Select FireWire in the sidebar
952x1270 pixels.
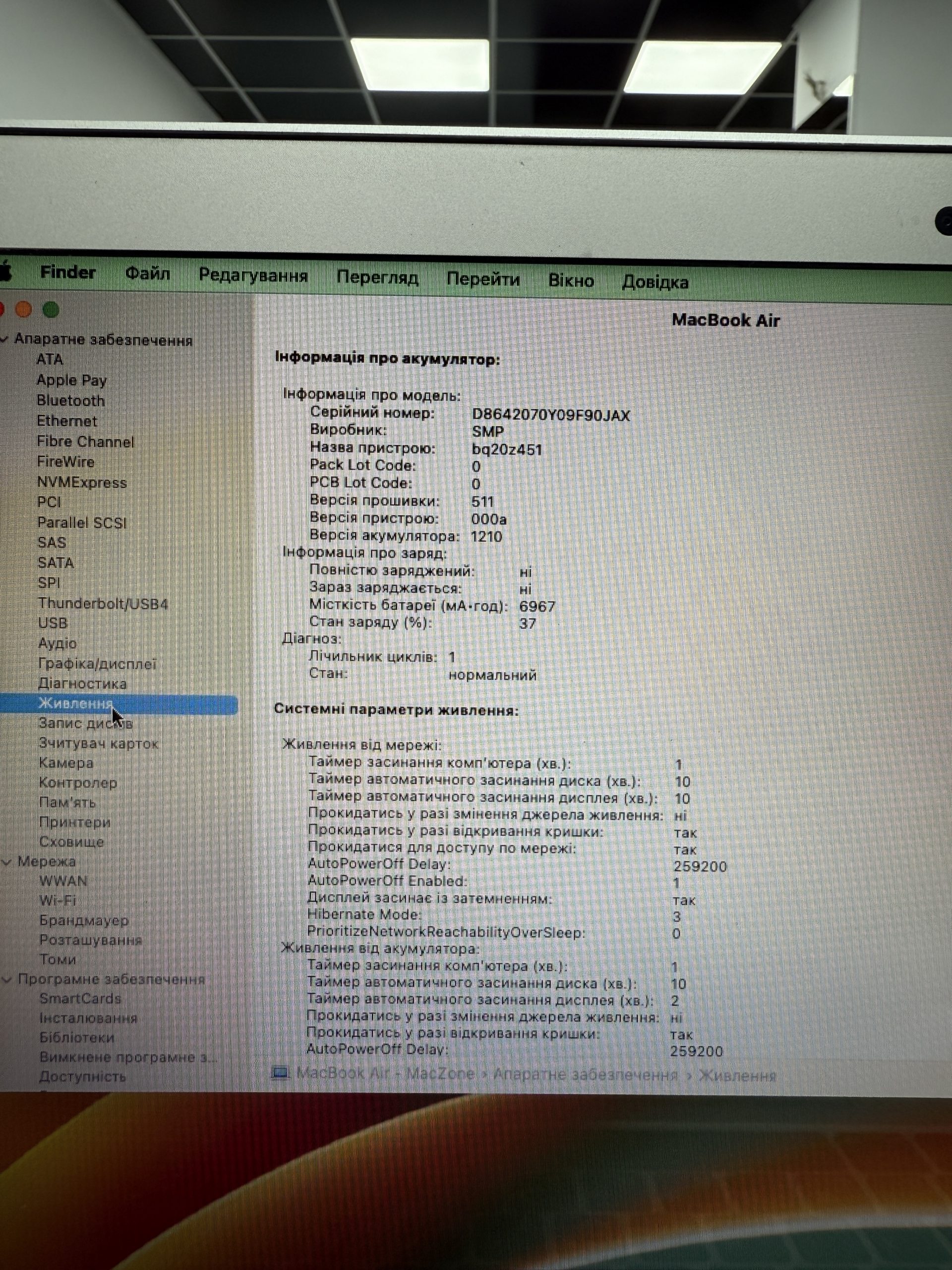pyautogui.click(x=65, y=461)
